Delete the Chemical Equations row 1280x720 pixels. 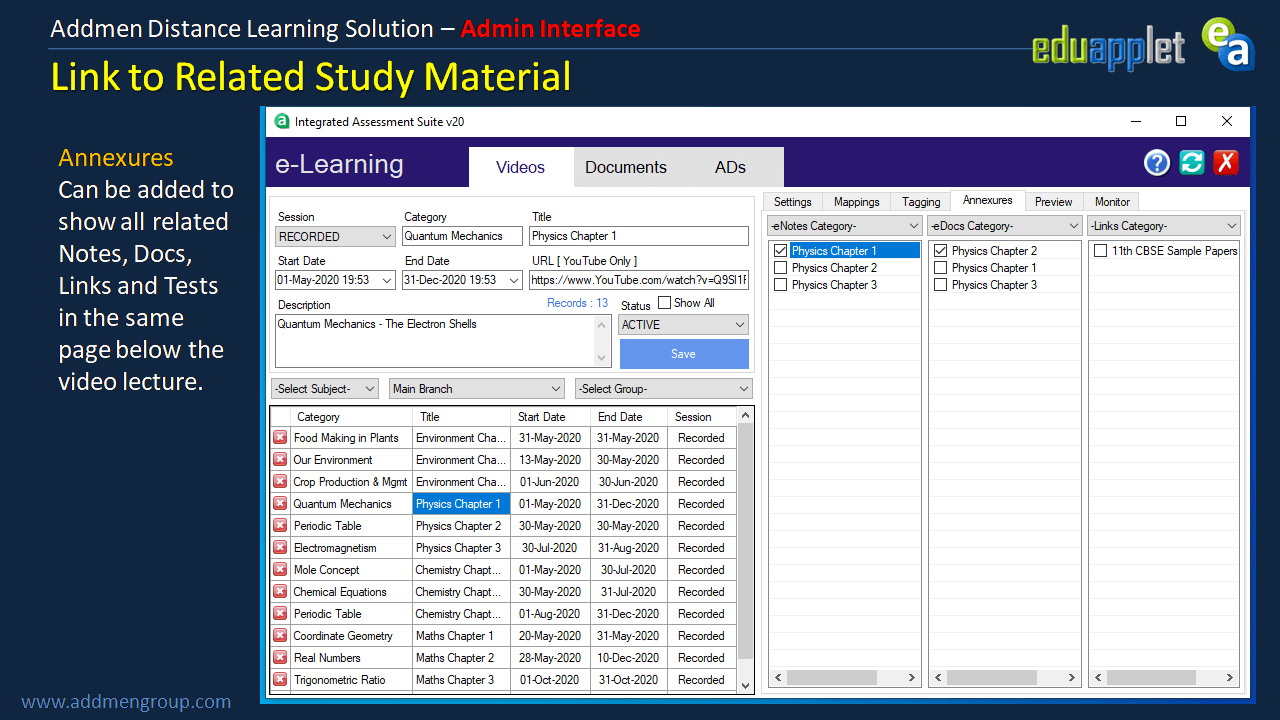click(280, 592)
